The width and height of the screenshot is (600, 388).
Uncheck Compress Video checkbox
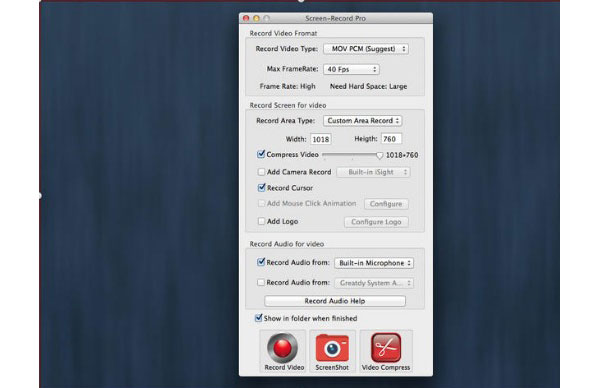(261, 154)
